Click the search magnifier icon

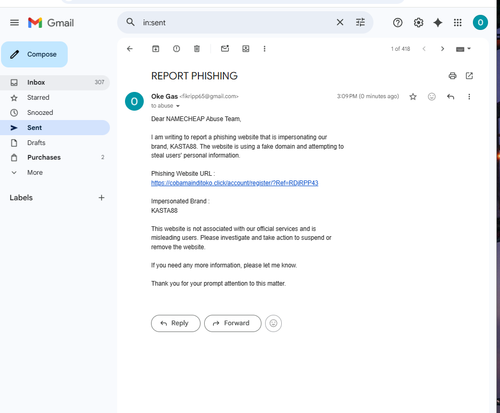click(x=130, y=22)
